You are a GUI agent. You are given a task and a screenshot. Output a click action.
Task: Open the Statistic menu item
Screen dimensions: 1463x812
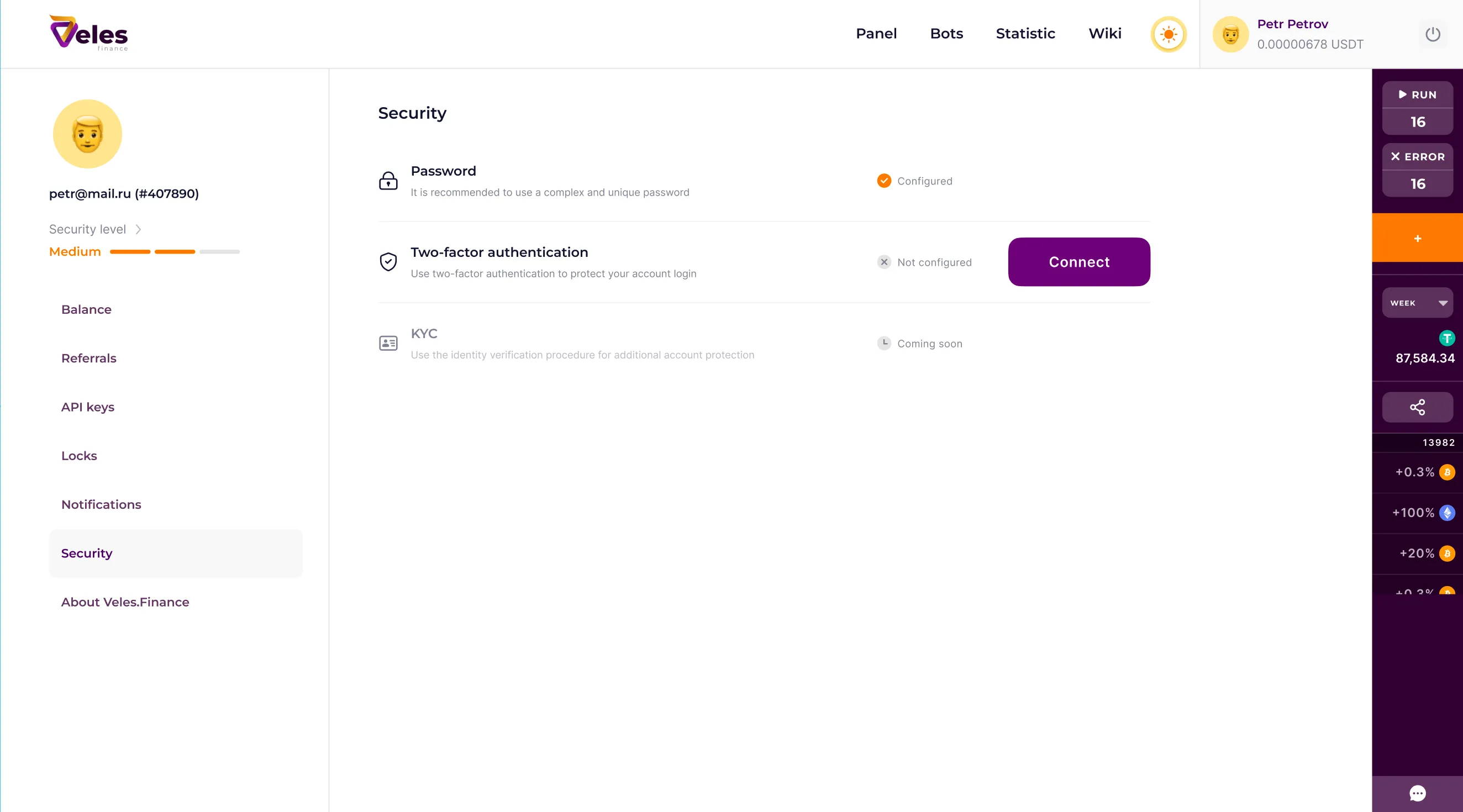1025,34
